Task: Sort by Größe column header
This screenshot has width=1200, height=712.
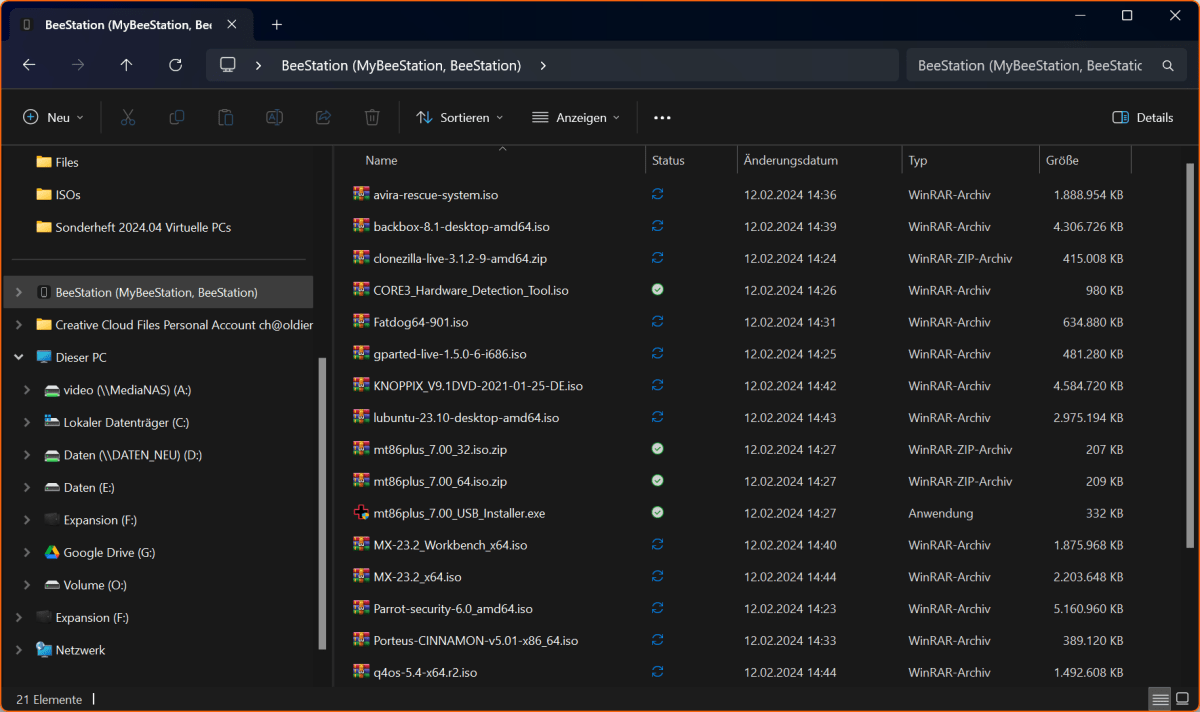Action: [1062, 160]
